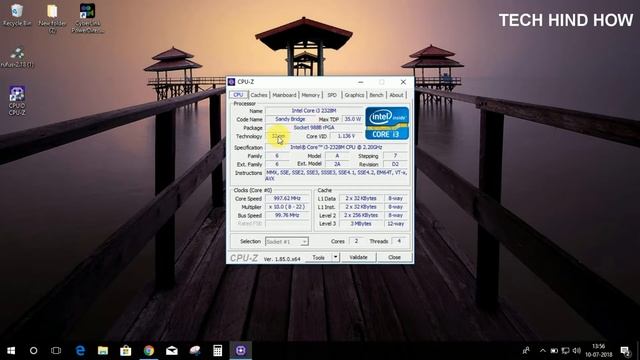Click the Tools button
The image size is (640, 360).
tap(319, 258)
